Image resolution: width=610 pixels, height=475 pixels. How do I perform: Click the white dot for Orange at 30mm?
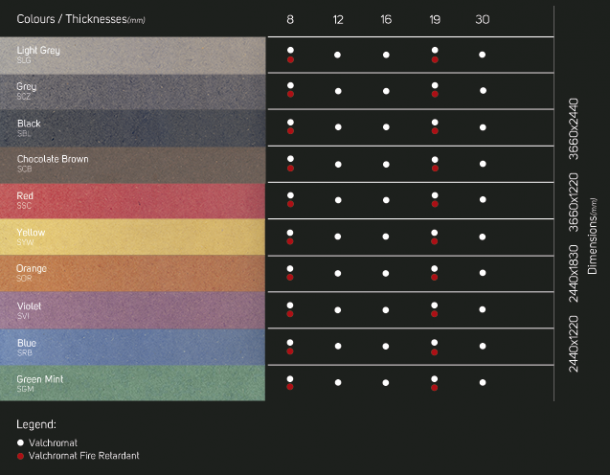tap(482, 273)
